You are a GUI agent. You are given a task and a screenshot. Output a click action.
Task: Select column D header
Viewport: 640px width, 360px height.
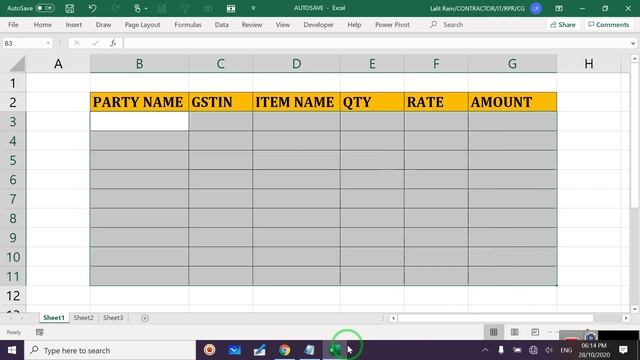tap(296, 64)
